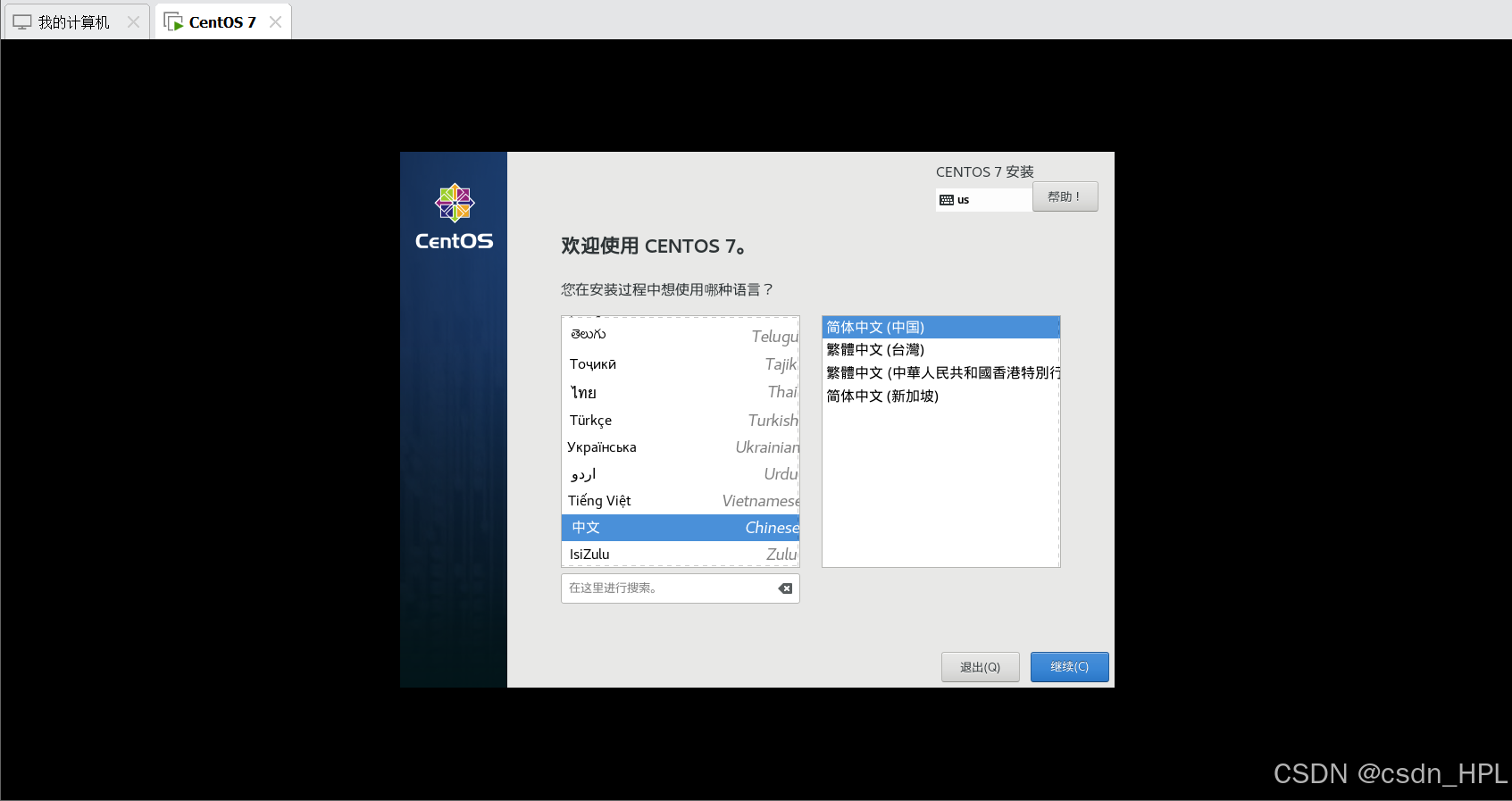Close the CentOS 7 tab
This screenshot has height=801, width=1512.
[275, 21]
